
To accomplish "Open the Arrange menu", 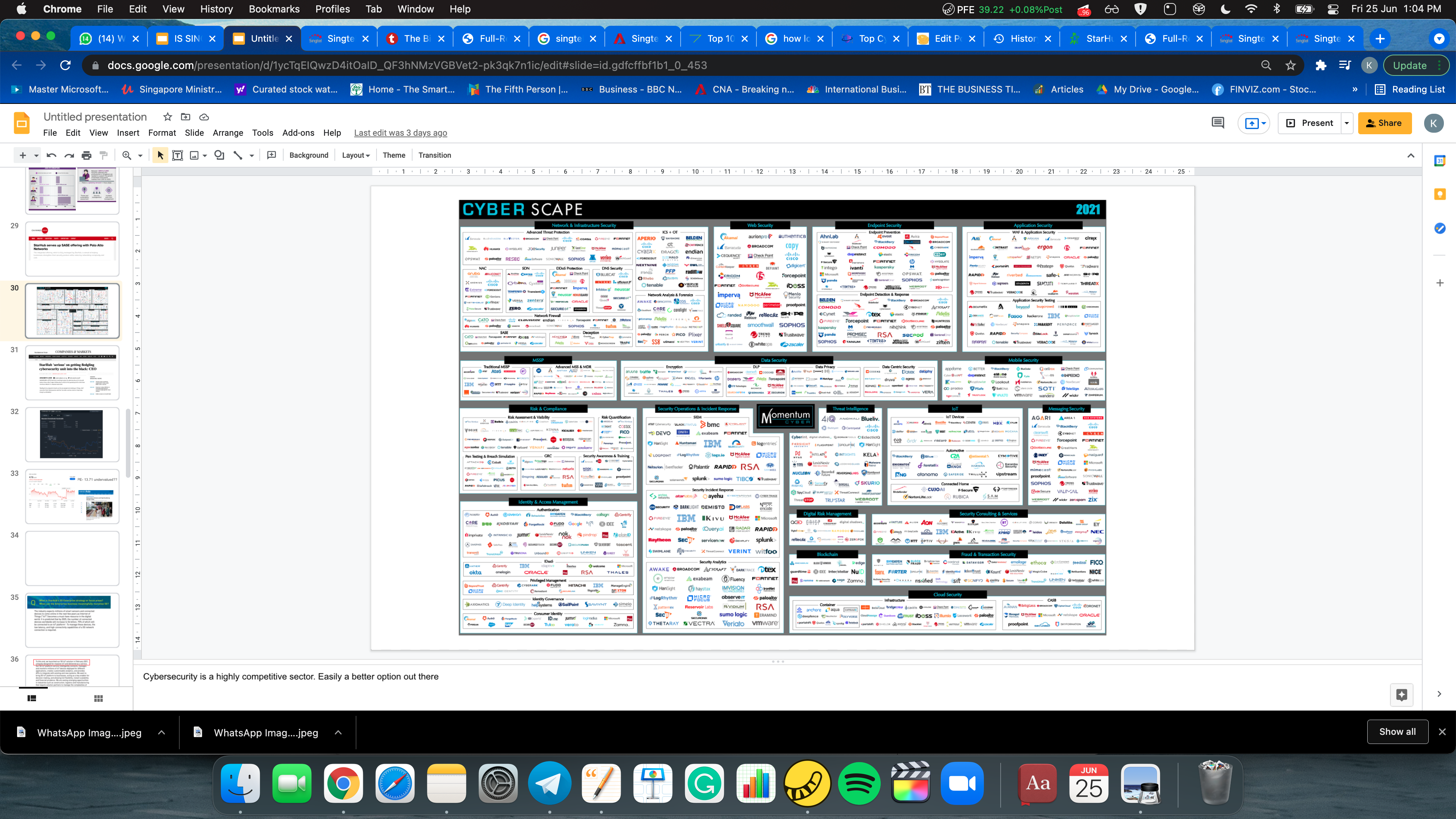I will point(228,133).
